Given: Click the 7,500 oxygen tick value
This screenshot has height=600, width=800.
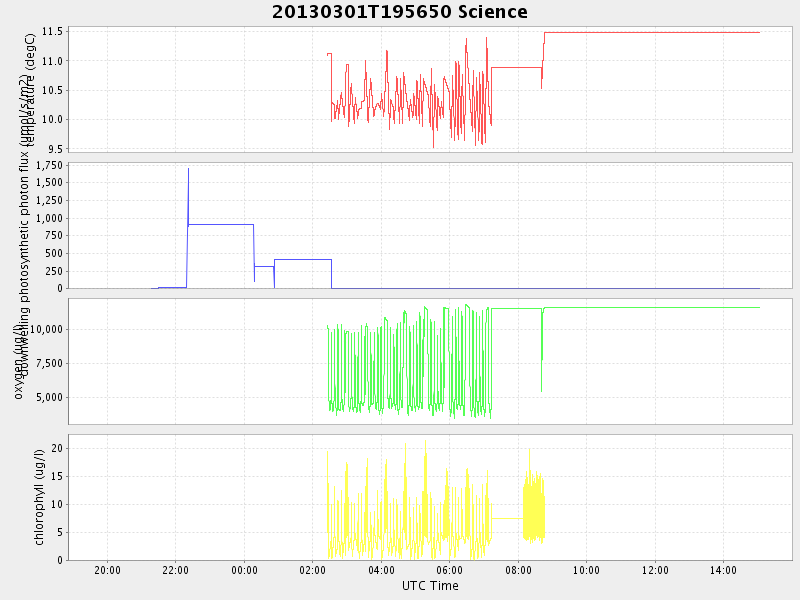Looking at the screenshot, I should (x=49, y=363).
